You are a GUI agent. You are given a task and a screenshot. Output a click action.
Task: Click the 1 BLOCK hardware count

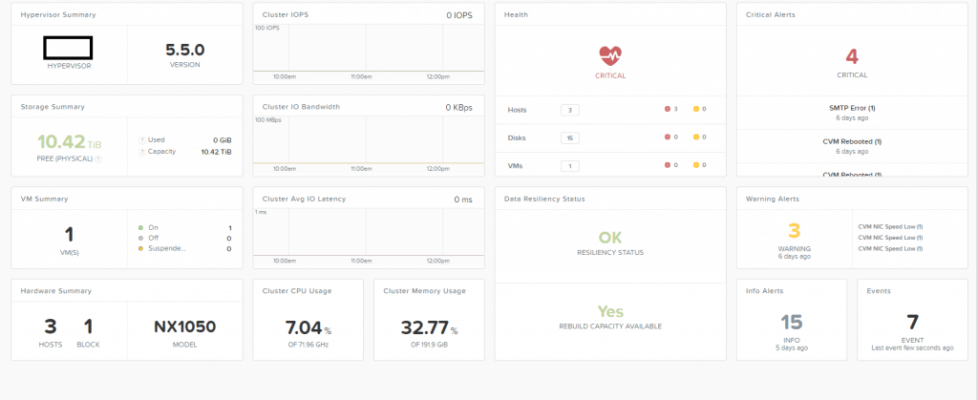(x=88, y=326)
